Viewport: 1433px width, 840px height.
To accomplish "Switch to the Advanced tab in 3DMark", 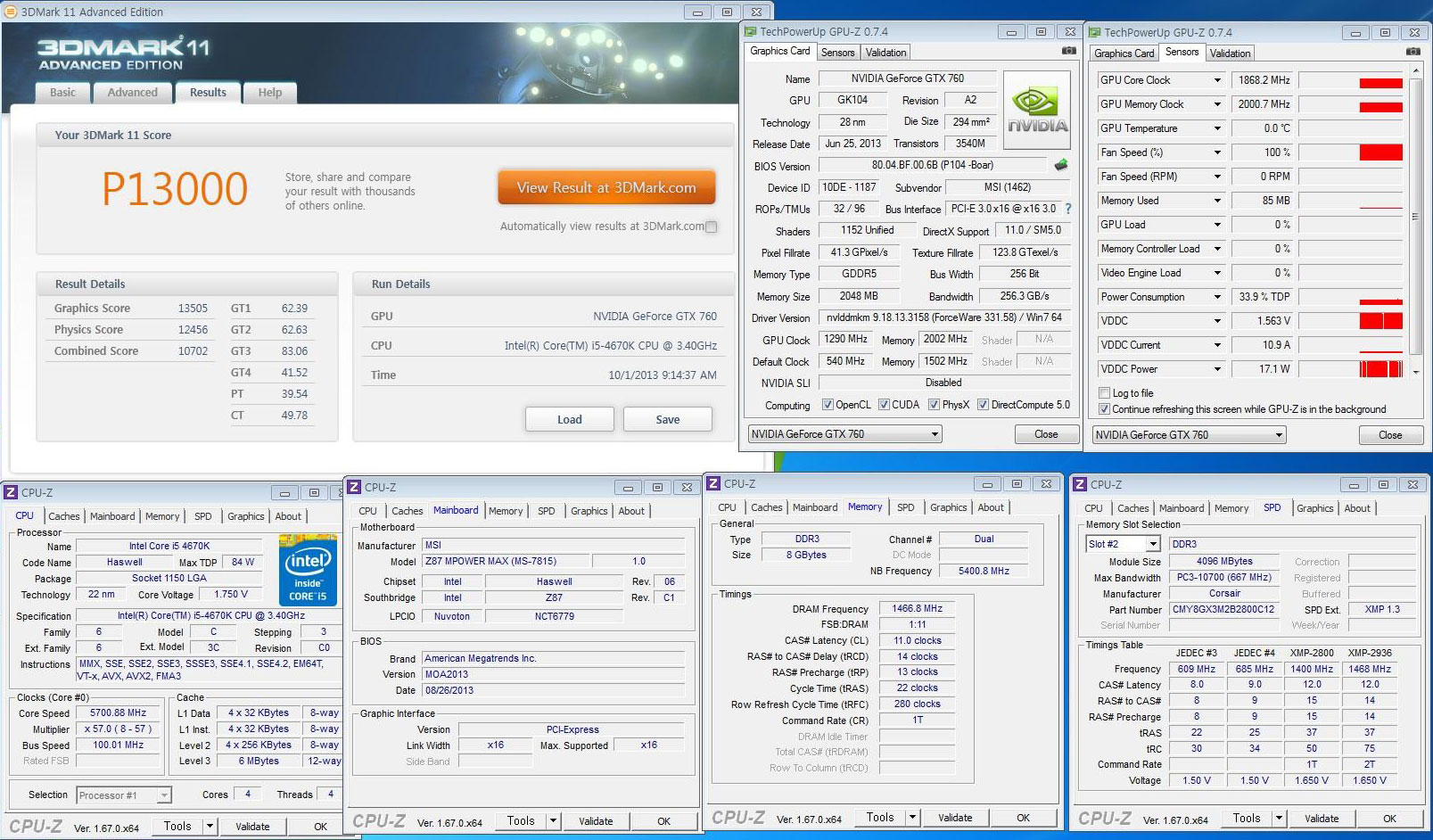I will 132,92.
